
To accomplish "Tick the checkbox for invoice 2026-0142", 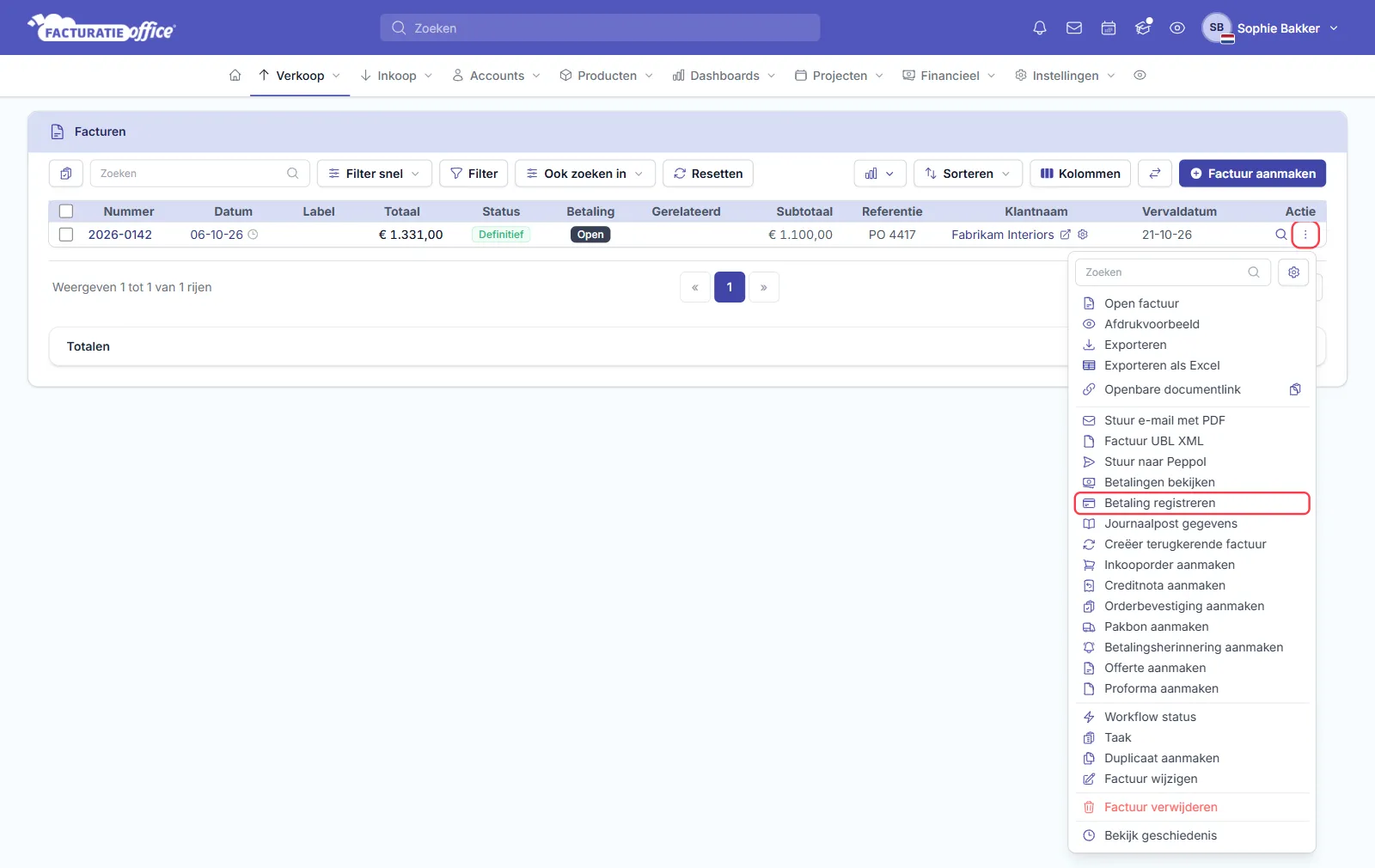I will point(66,235).
